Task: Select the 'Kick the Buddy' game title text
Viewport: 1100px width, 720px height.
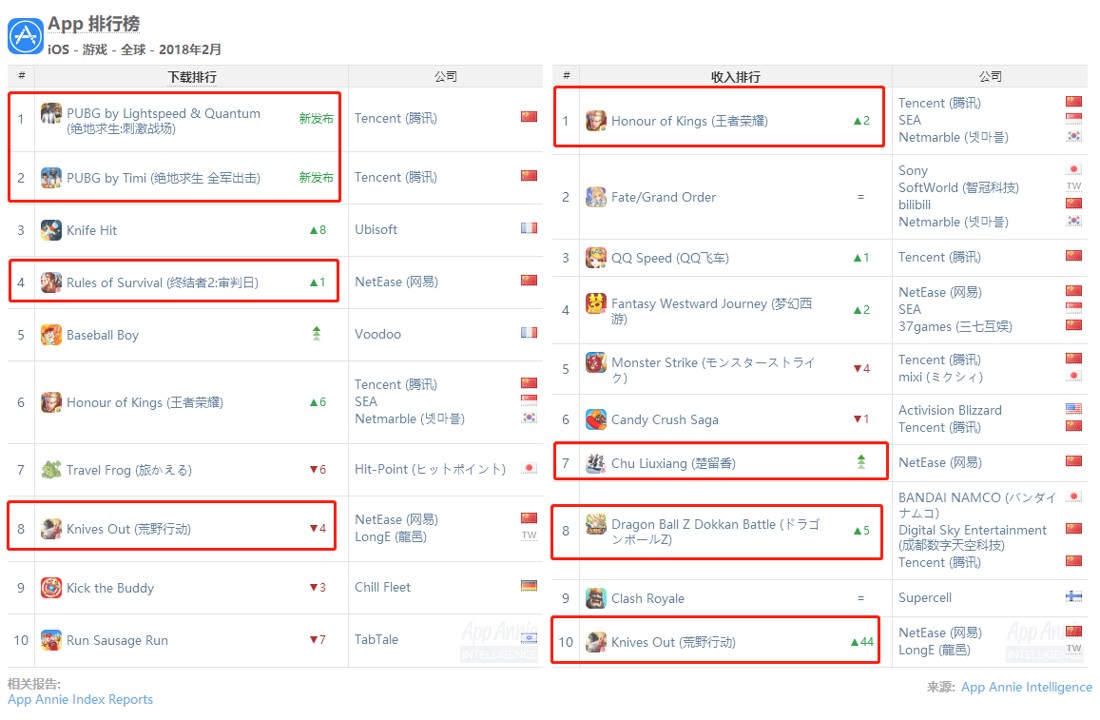Action: click(x=110, y=588)
